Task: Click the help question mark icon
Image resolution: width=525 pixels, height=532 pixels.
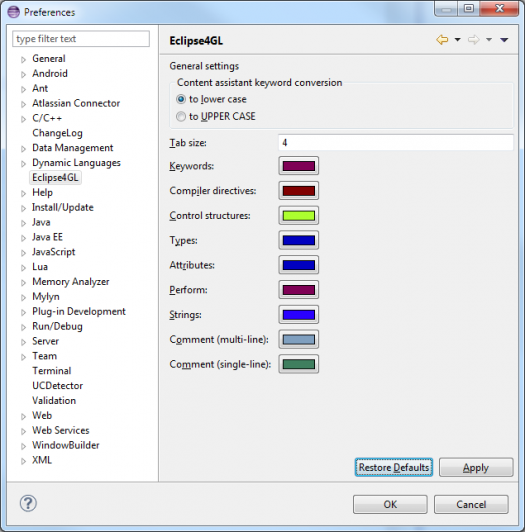Action: 28,503
